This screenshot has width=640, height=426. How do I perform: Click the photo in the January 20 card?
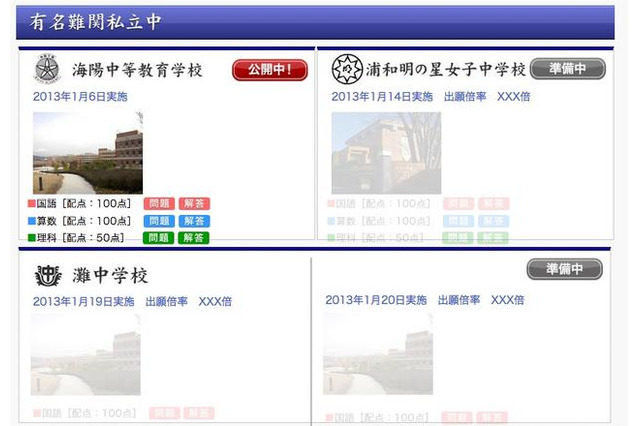tap(377, 355)
